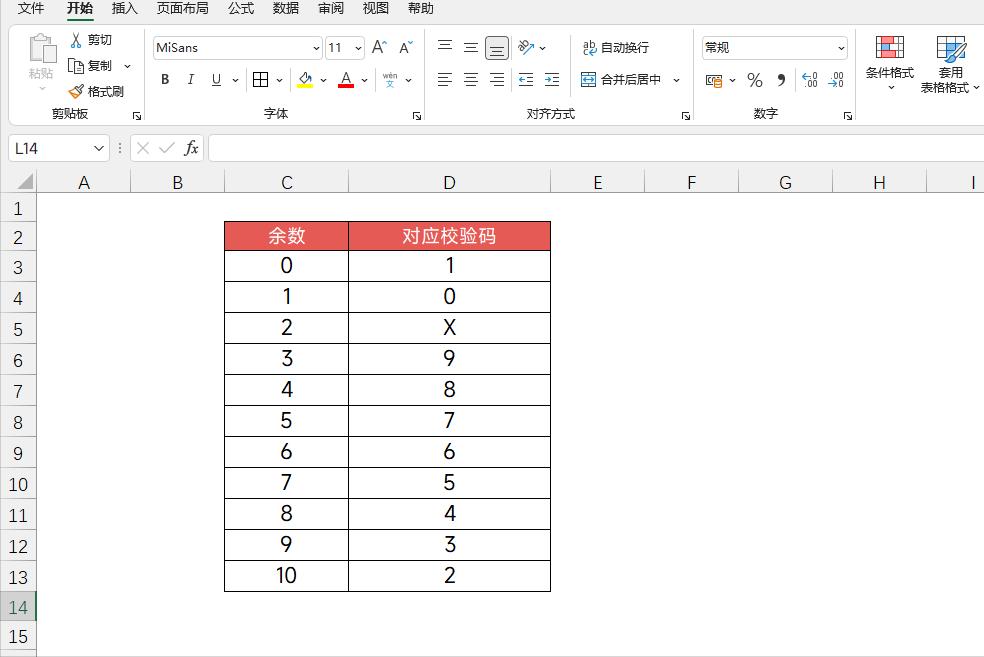This screenshot has width=984, height=657.
Task: Open the font name dropdown showing MiSans
Action: tap(237, 47)
